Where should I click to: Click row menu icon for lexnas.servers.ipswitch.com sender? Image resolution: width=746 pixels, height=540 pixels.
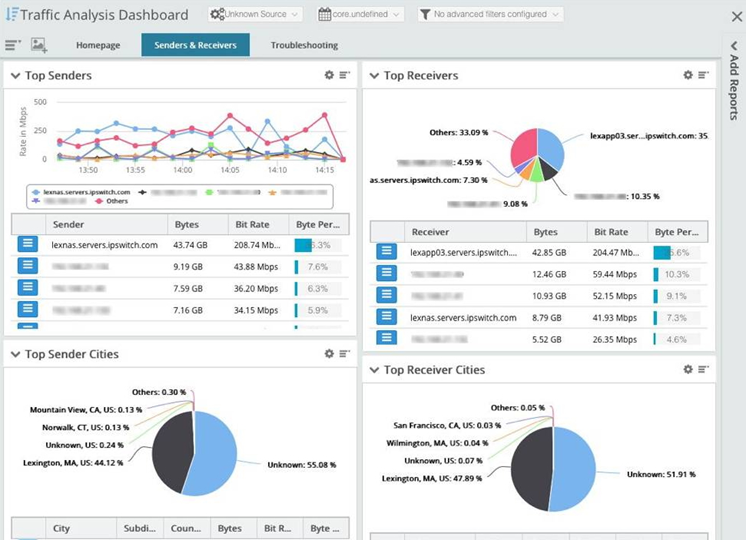pos(27,244)
